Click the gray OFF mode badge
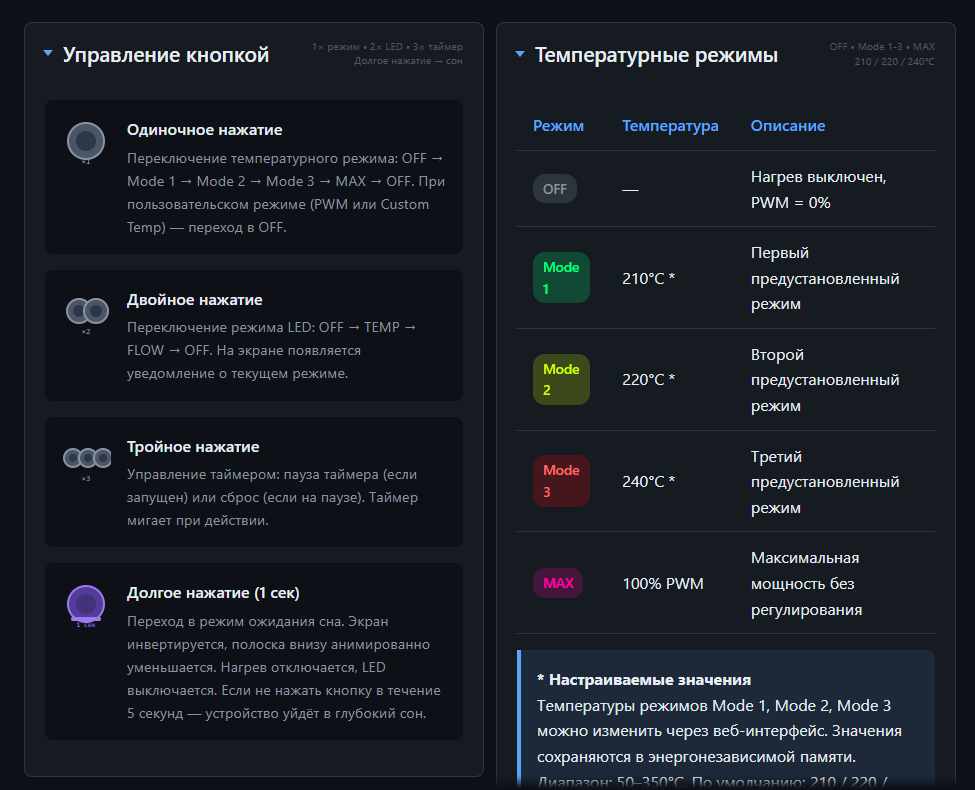 tap(554, 188)
